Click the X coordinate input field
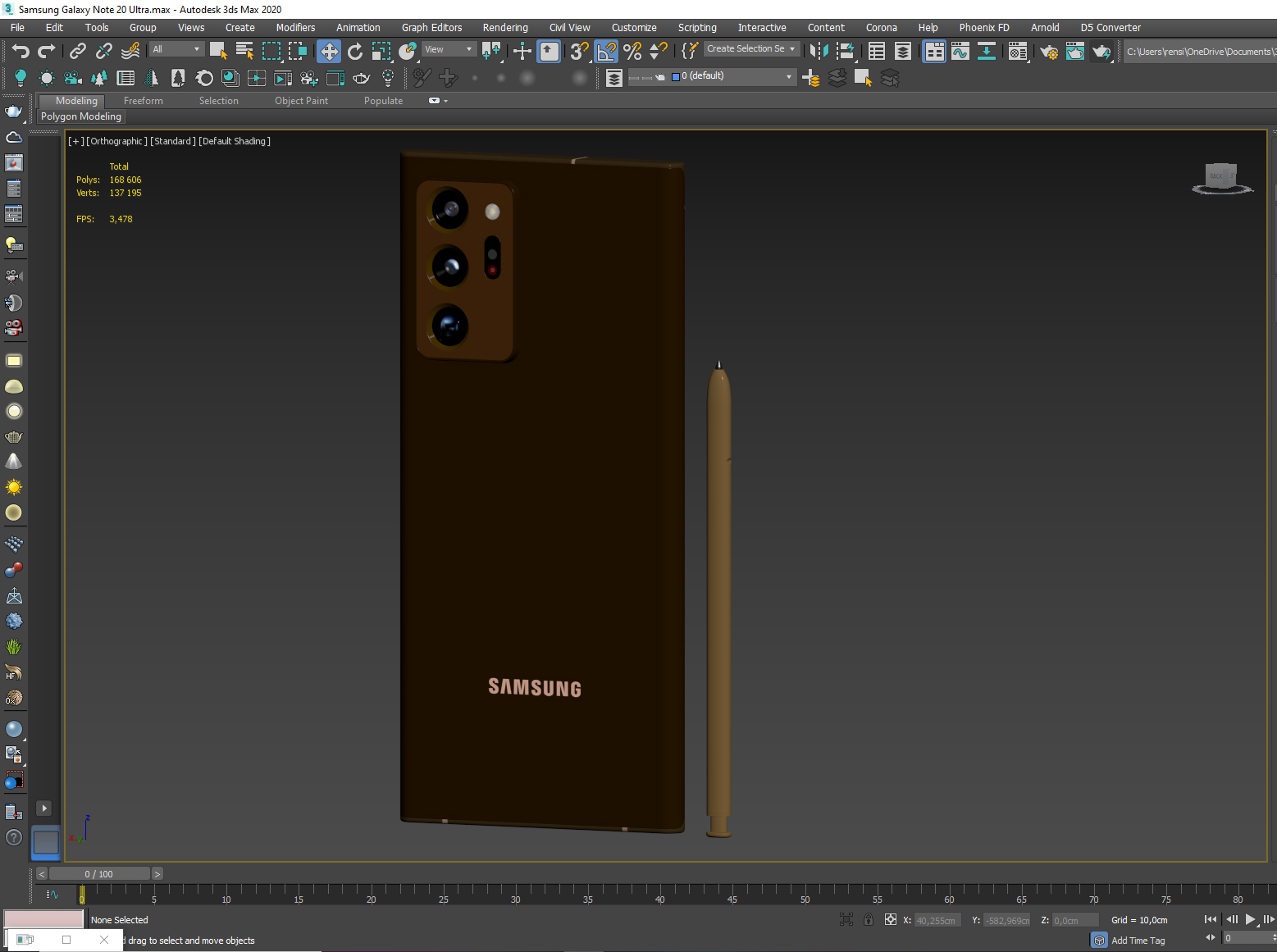Image resolution: width=1277 pixels, height=952 pixels. click(x=936, y=920)
